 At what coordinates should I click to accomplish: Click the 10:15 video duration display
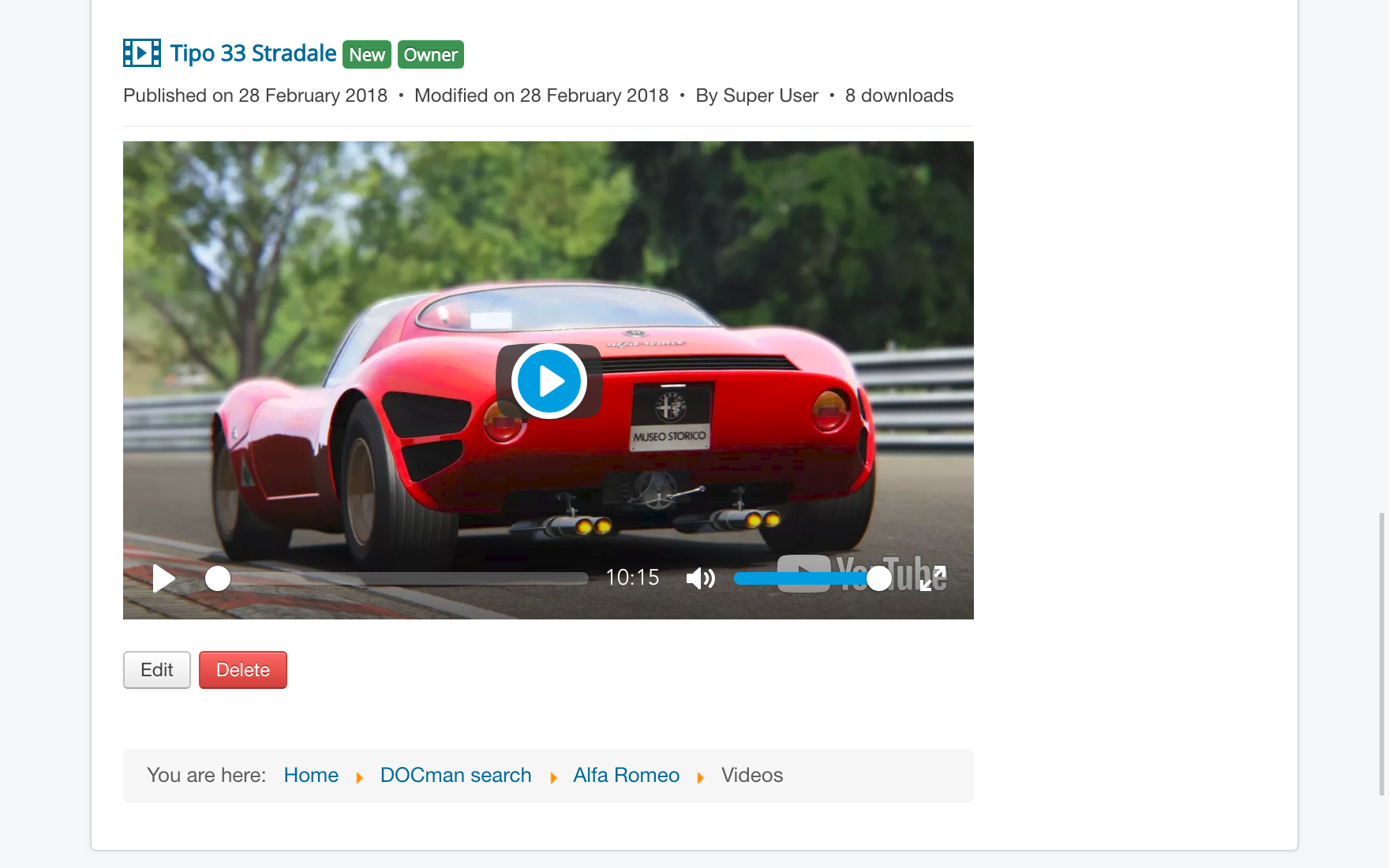click(x=632, y=578)
